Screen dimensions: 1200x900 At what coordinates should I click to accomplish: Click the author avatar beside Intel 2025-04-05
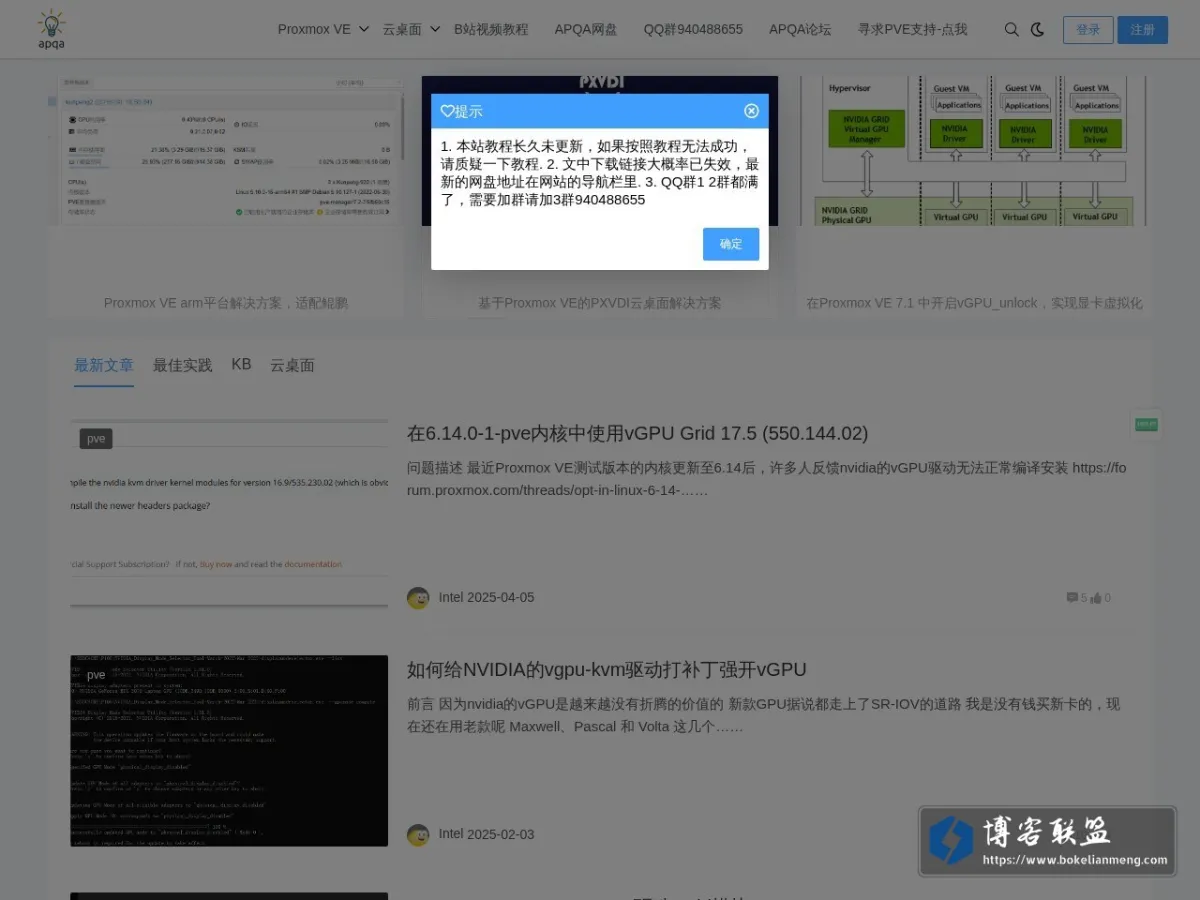coord(418,598)
